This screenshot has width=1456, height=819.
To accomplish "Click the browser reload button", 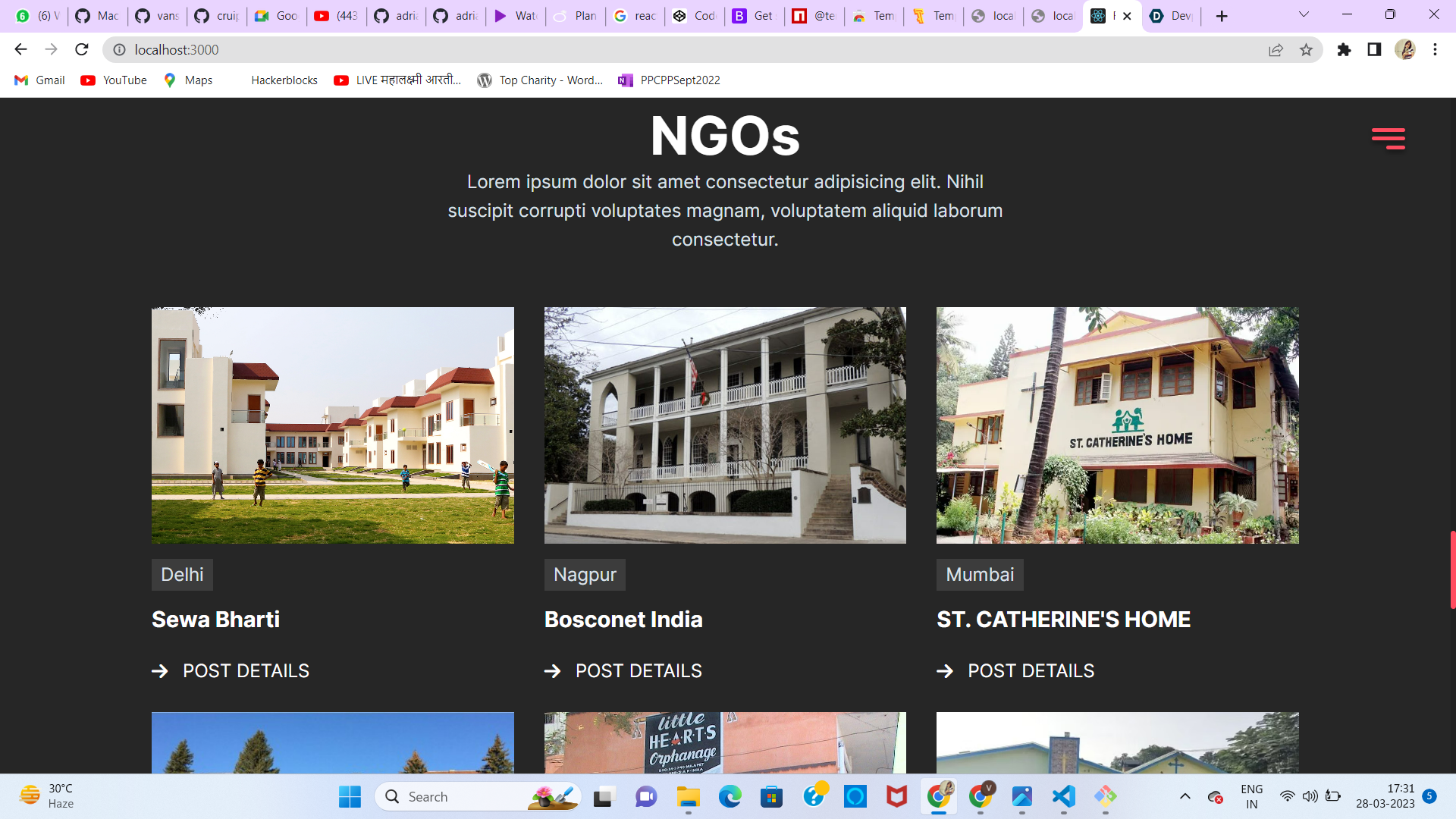I will coord(82,49).
